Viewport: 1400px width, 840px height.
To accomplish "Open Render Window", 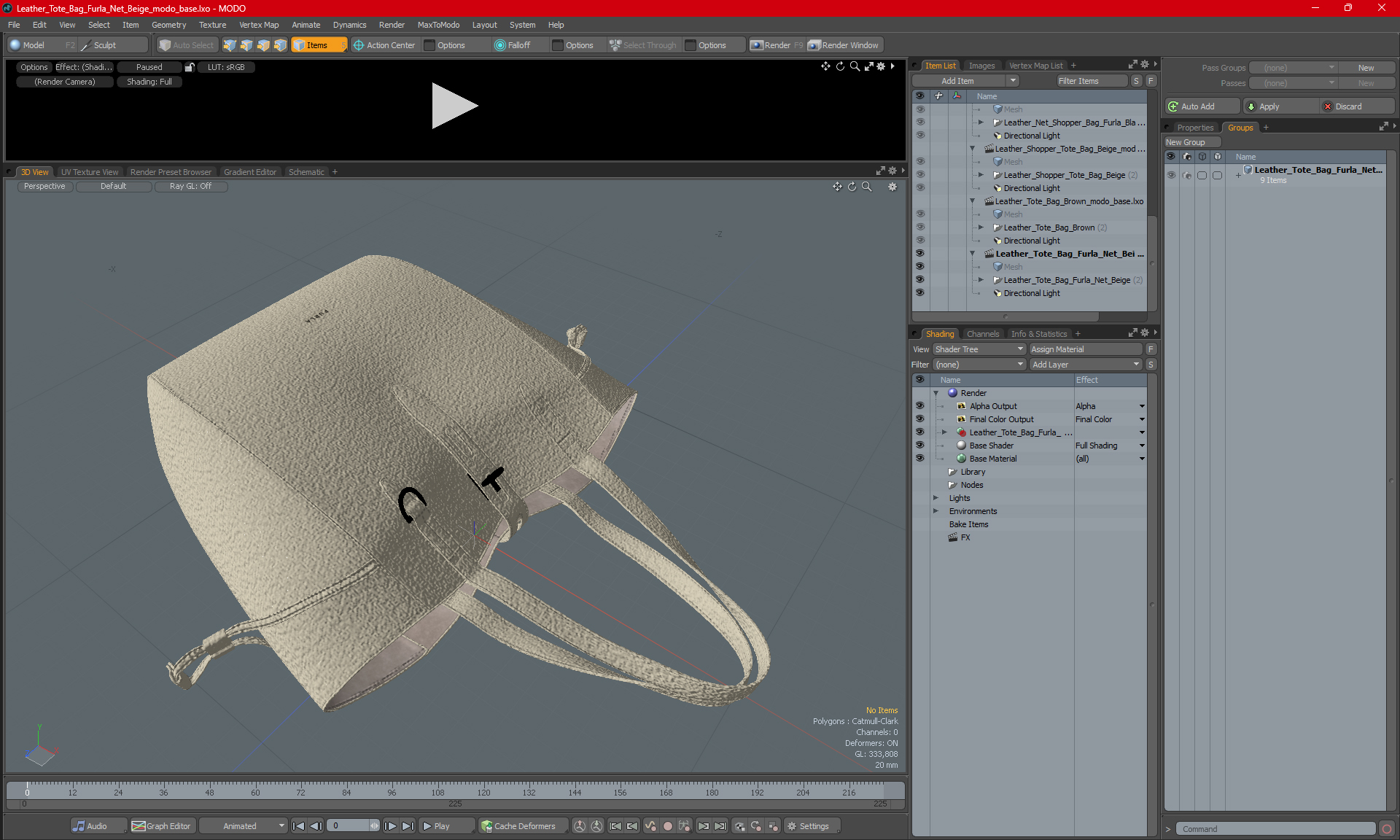I will tap(844, 45).
